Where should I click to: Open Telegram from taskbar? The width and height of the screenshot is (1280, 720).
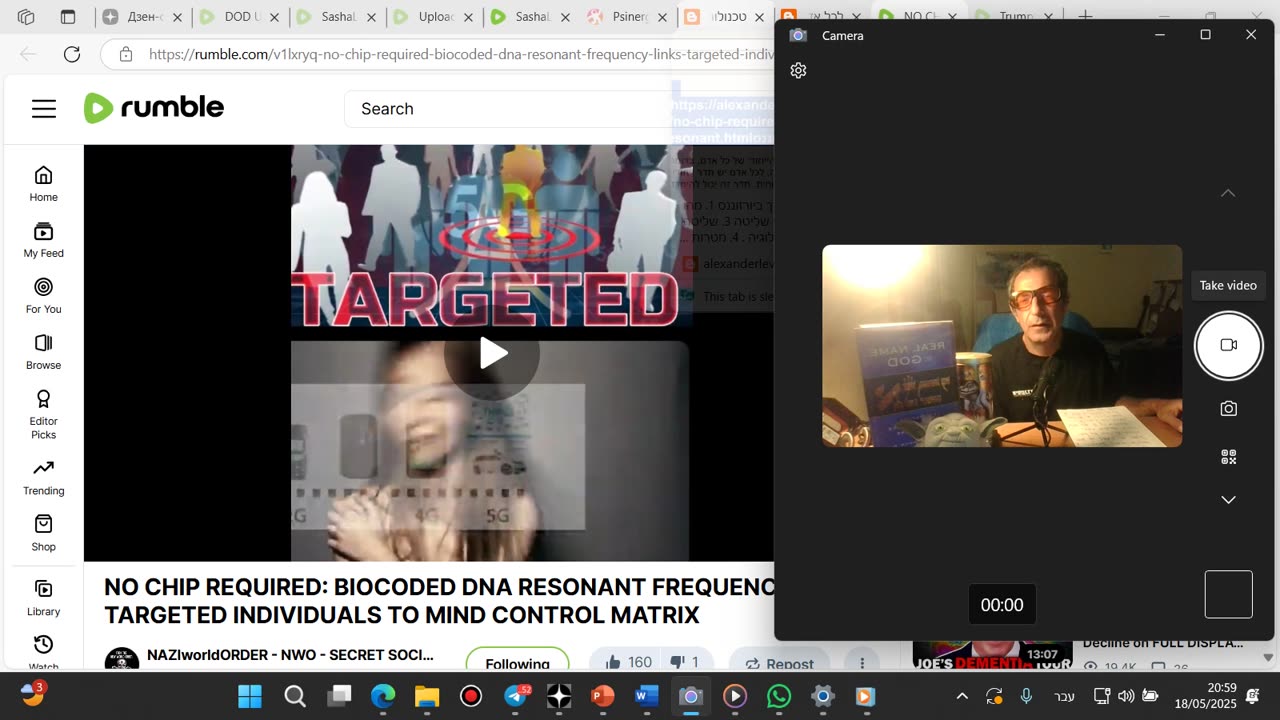click(516, 696)
